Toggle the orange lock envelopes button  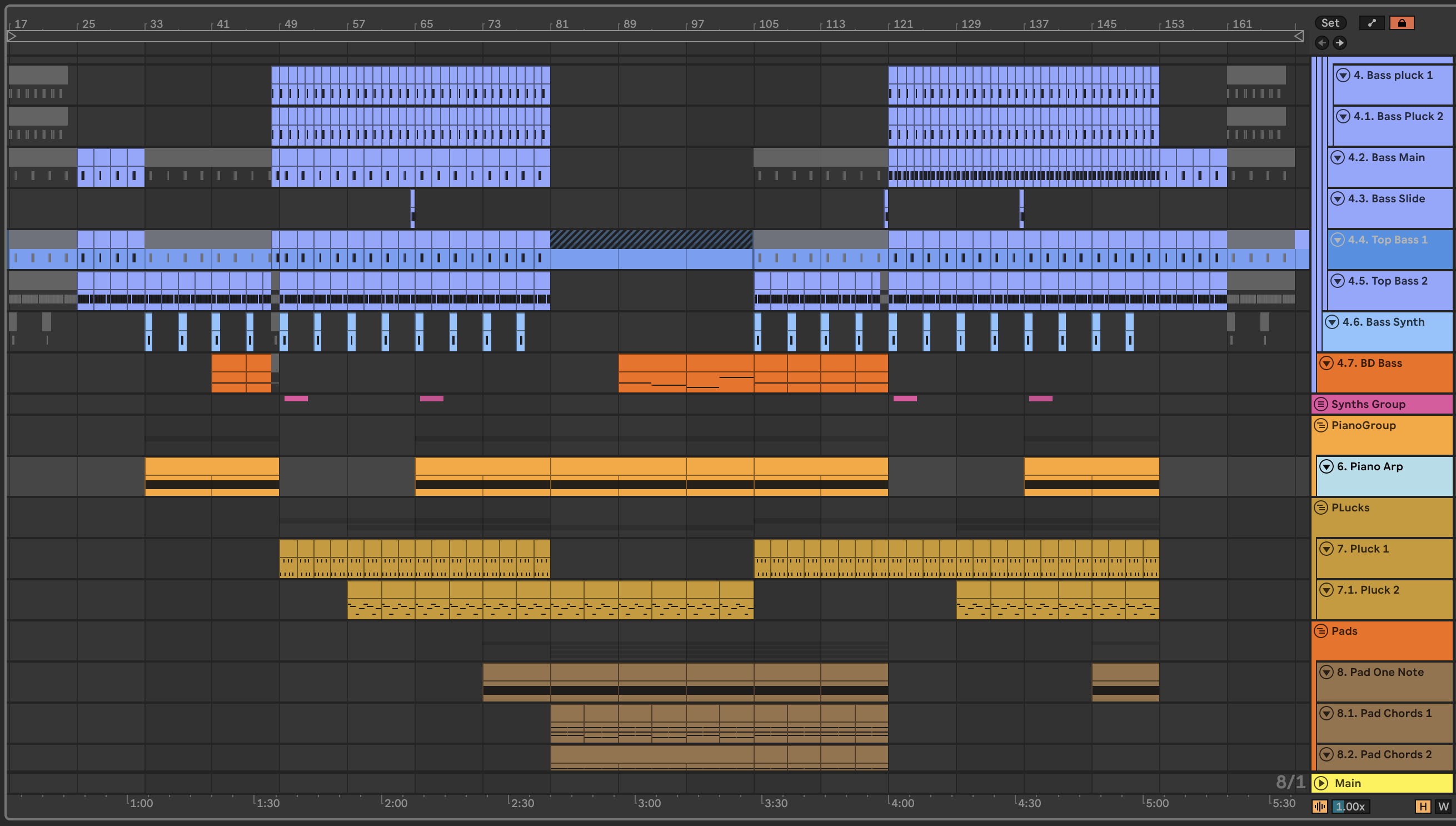[1402, 23]
